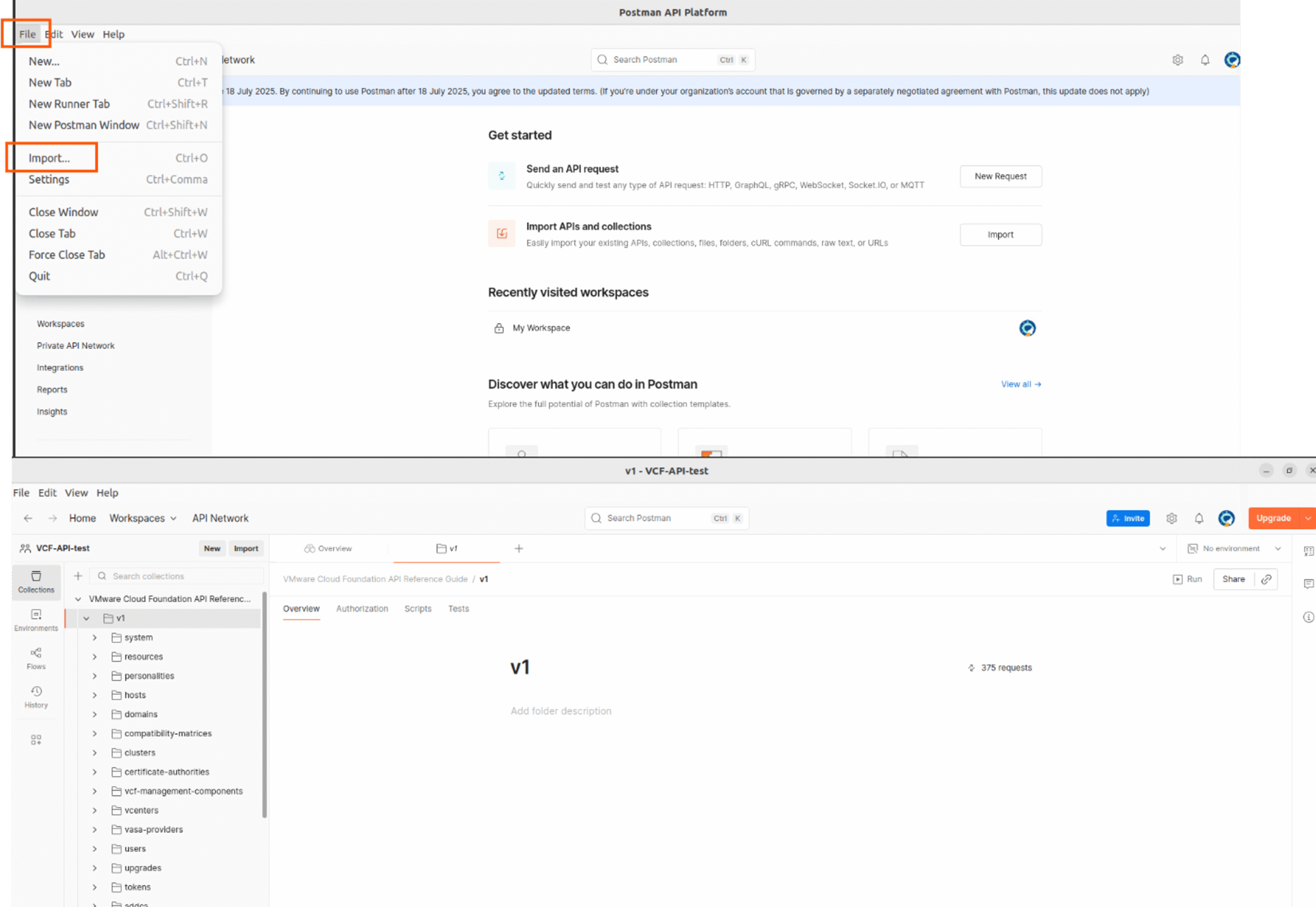Click the collections list scrollbar
The width and height of the screenshot is (1316, 907).
[264, 705]
